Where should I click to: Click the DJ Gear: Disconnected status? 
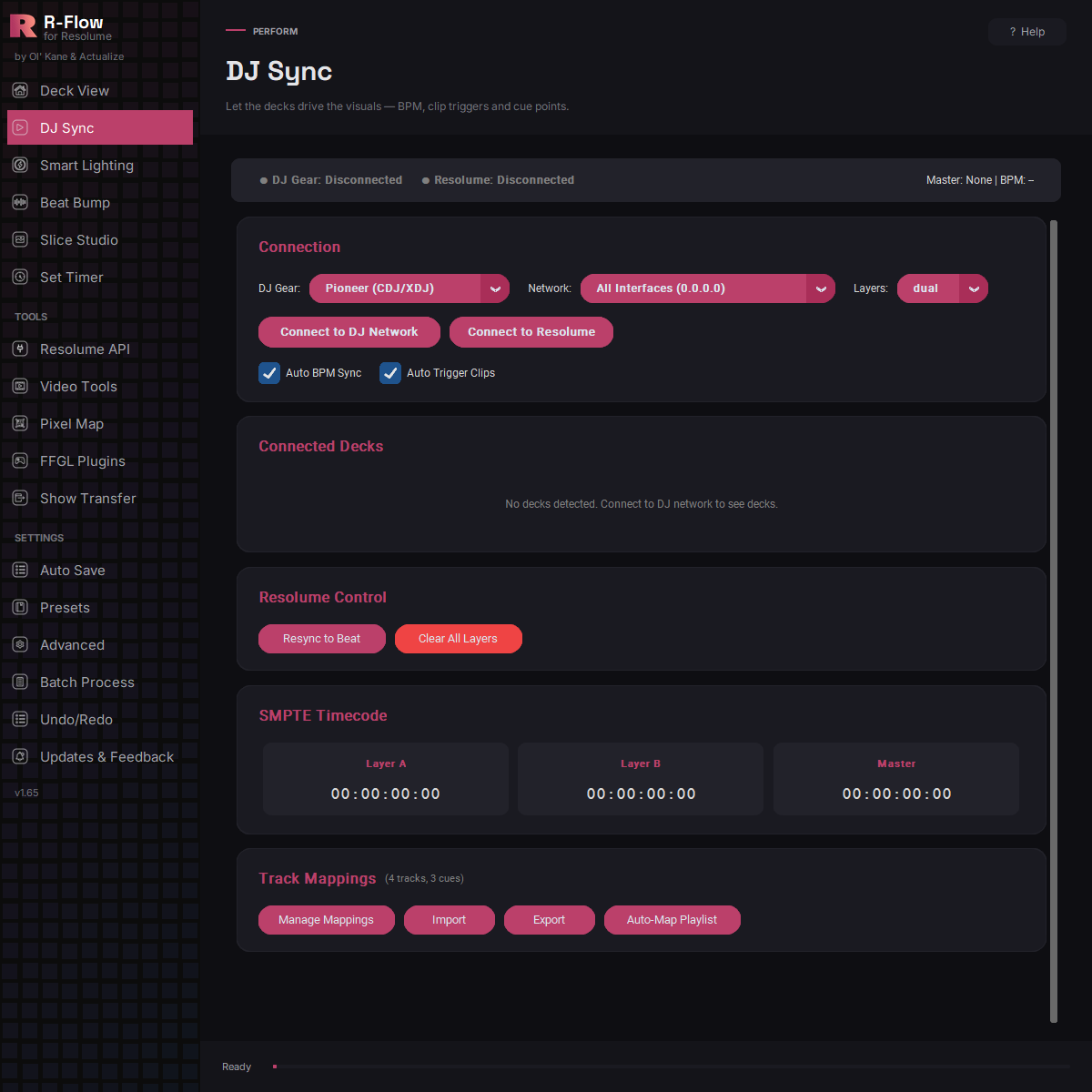(331, 180)
